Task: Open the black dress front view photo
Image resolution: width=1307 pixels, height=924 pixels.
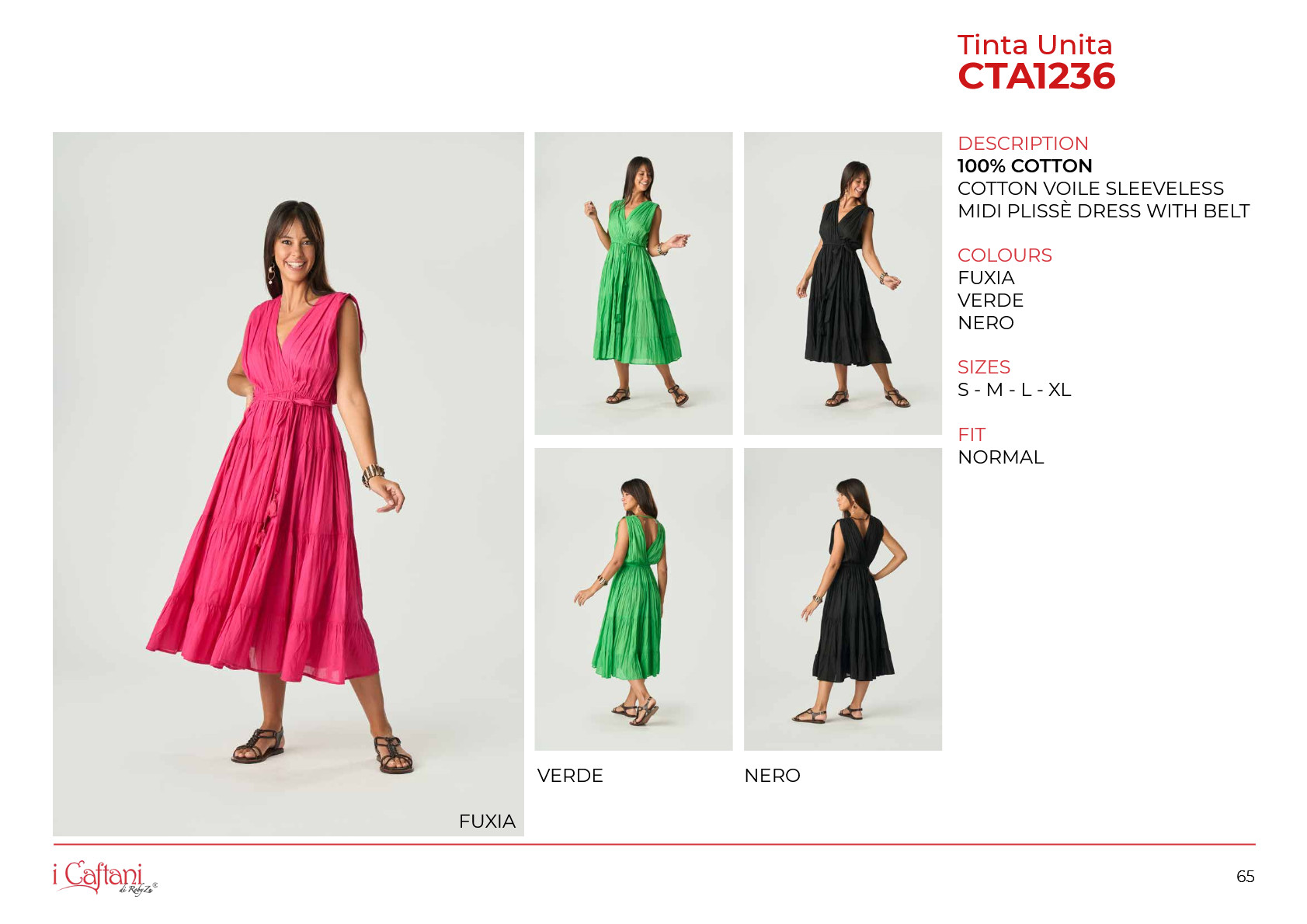Action: tap(843, 283)
